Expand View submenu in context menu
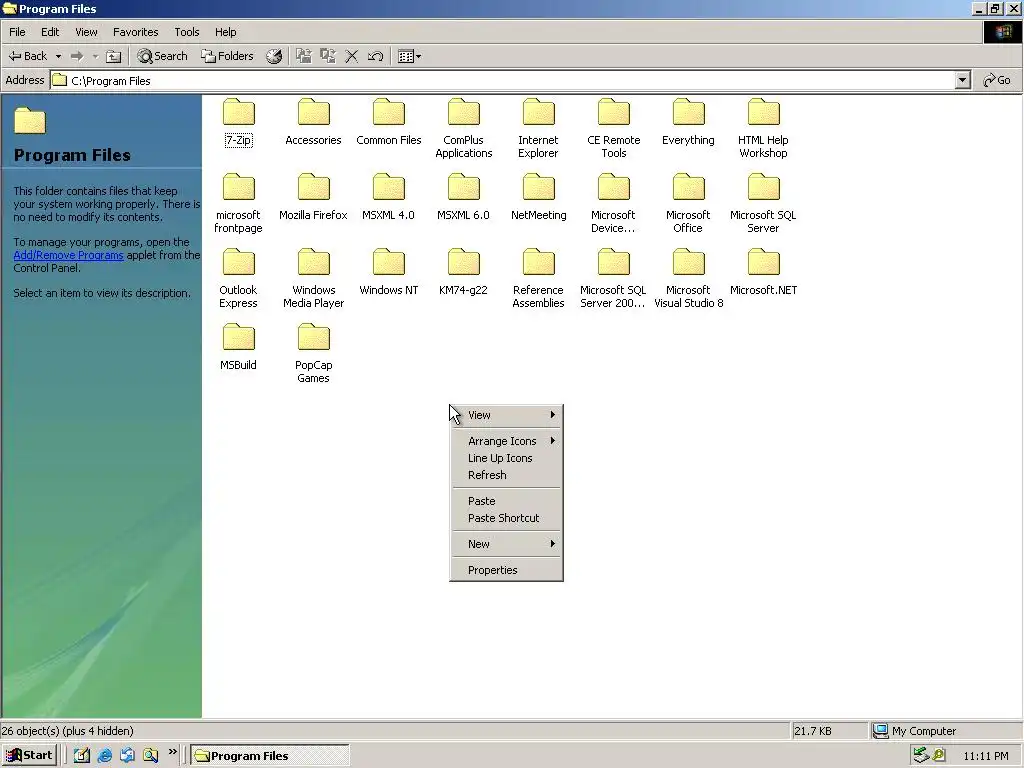This screenshot has height=768, width=1024. (x=506, y=415)
